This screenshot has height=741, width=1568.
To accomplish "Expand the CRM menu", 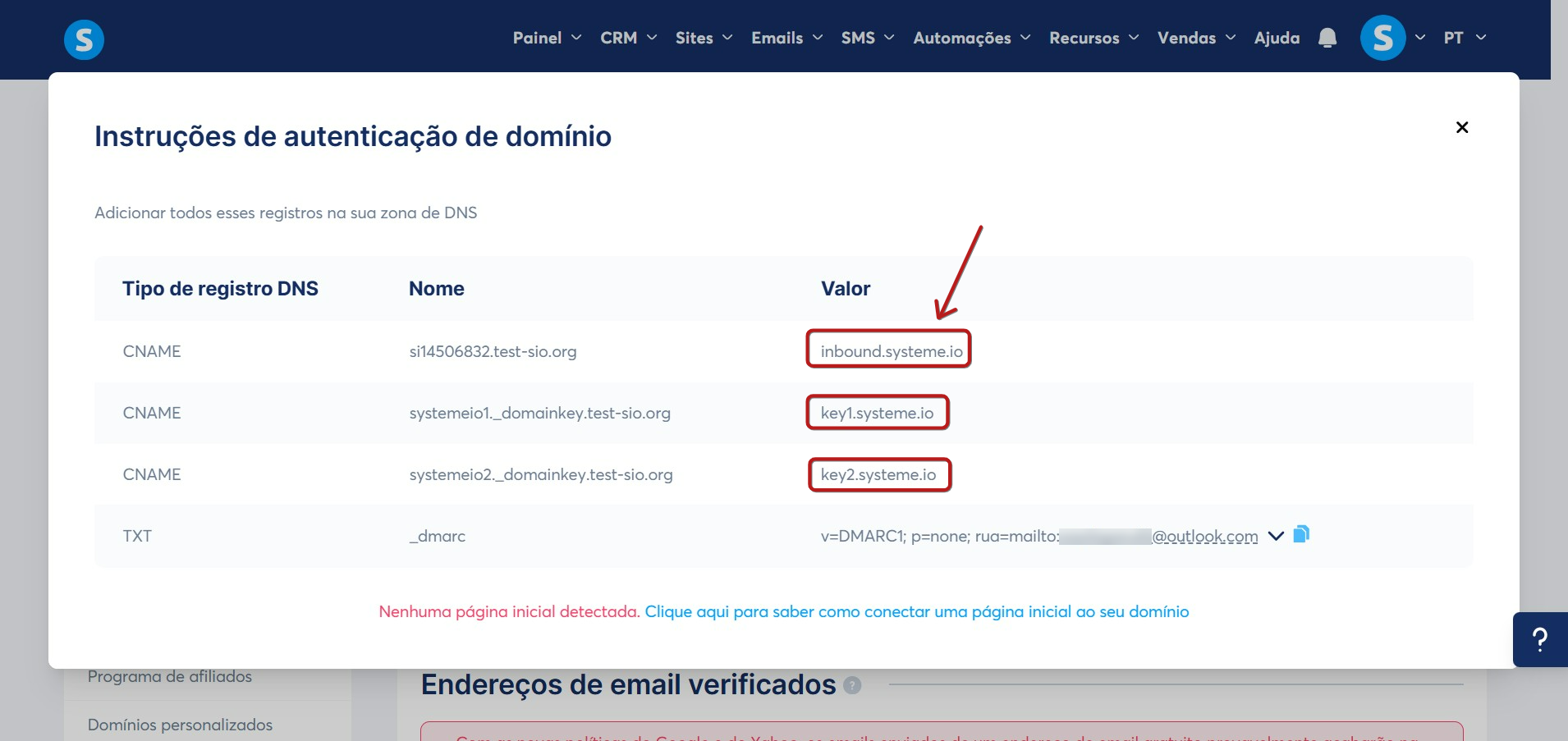I will point(628,38).
